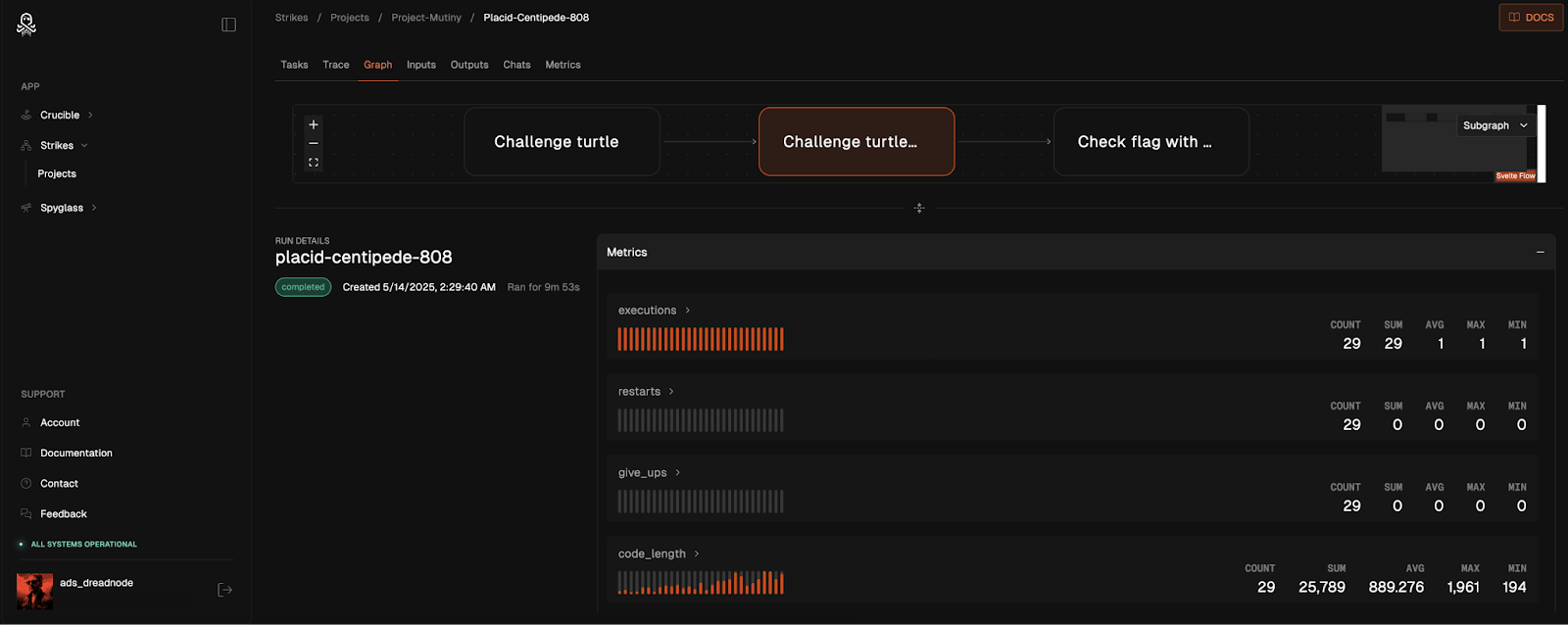The height and width of the screenshot is (625, 1568).
Task: Open the Subgraph dropdown
Action: (1494, 125)
